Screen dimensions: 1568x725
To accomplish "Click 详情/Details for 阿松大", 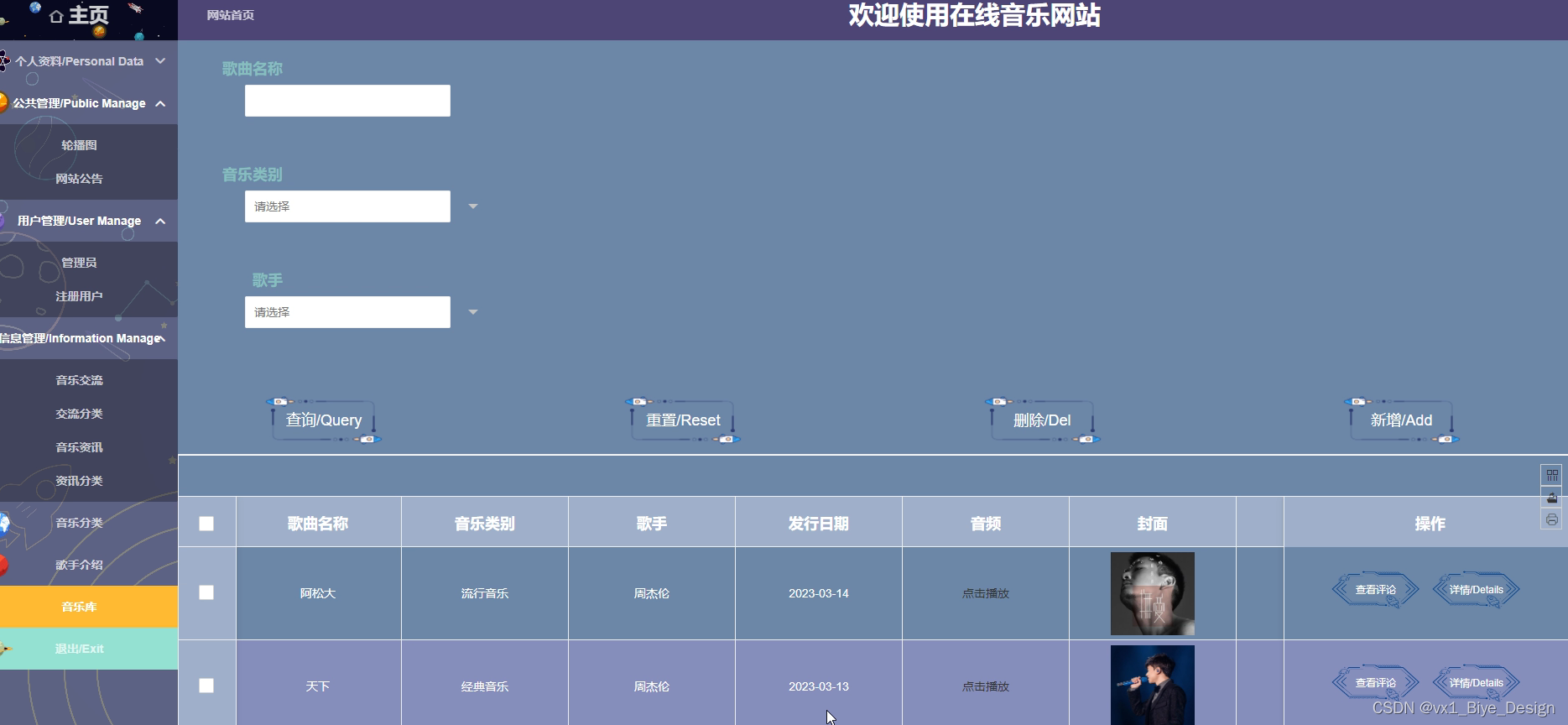I will pos(1477,590).
